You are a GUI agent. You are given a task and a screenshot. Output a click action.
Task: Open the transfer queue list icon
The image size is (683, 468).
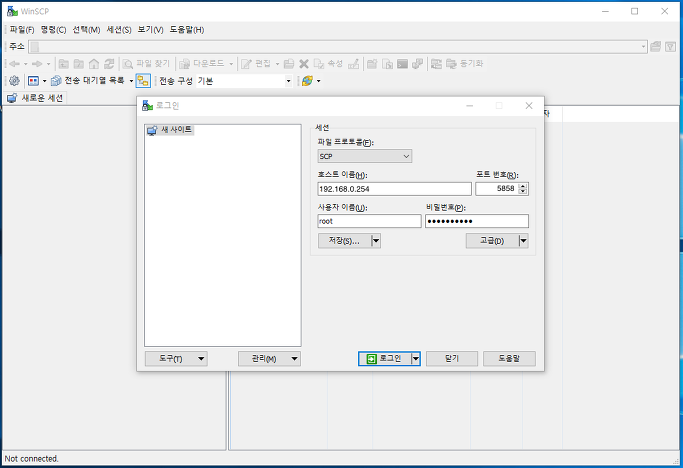56,81
